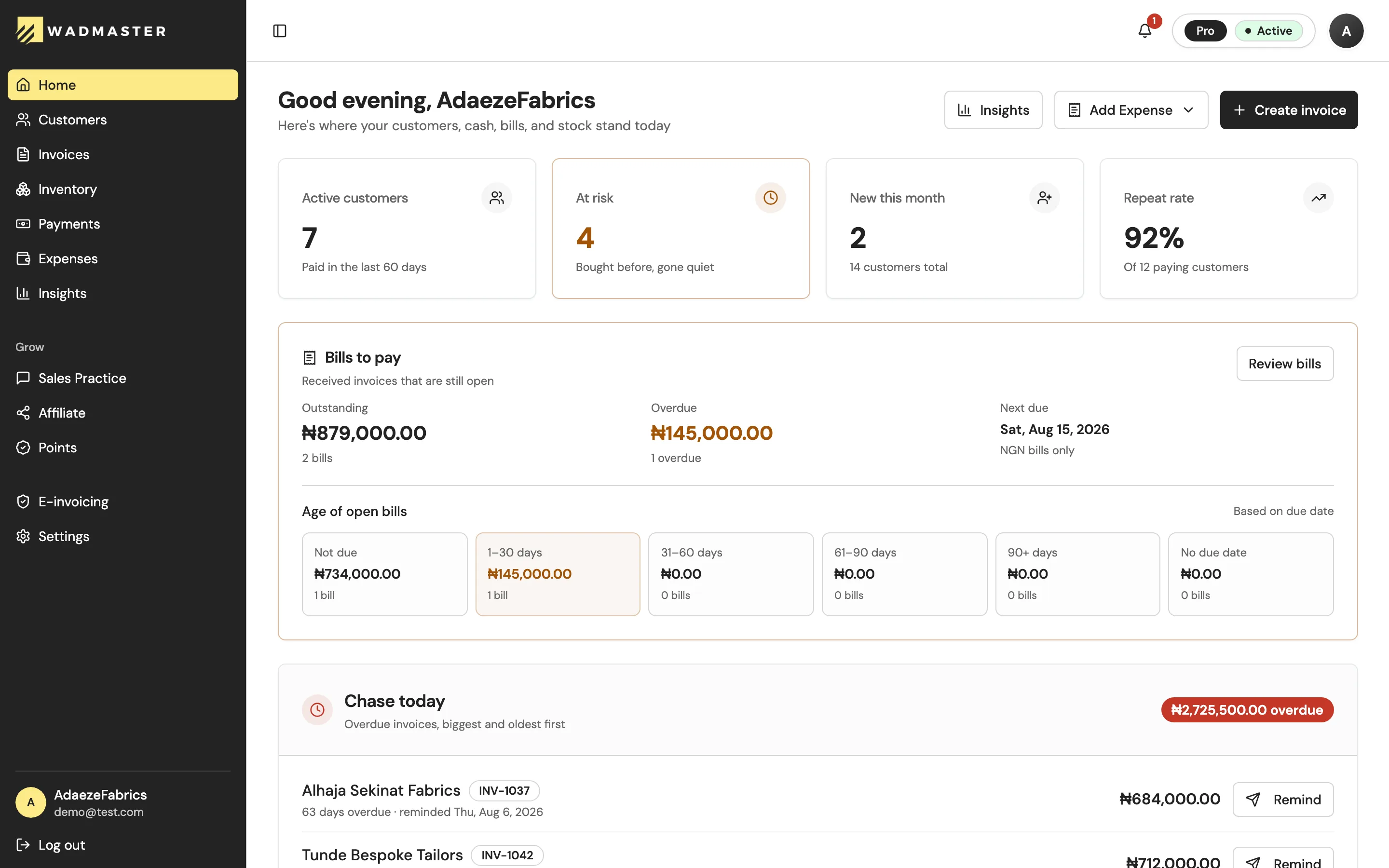Open the Points page

(x=123, y=447)
